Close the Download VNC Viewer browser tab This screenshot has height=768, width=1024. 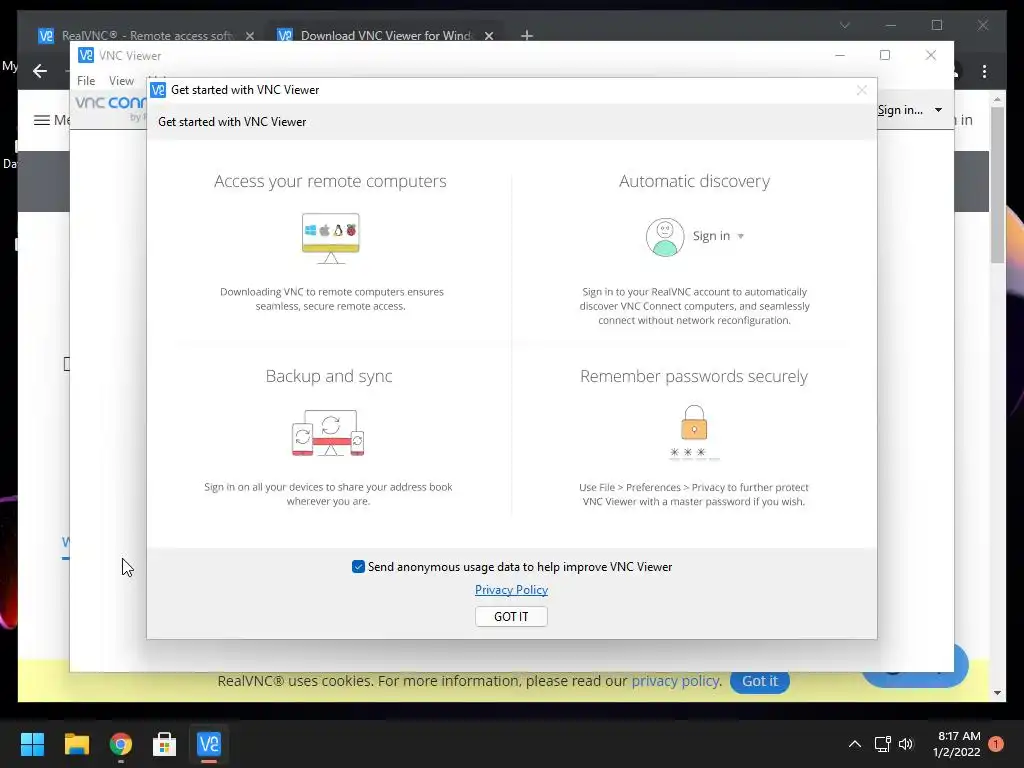point(488,36)
